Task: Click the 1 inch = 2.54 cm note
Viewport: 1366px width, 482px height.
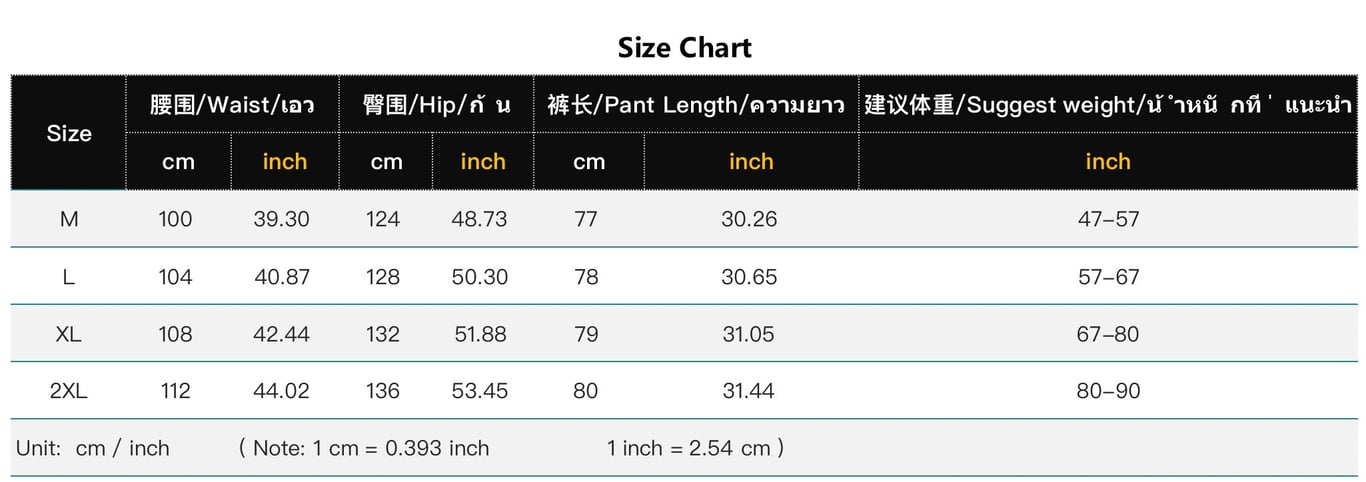Action: (689, 448)
